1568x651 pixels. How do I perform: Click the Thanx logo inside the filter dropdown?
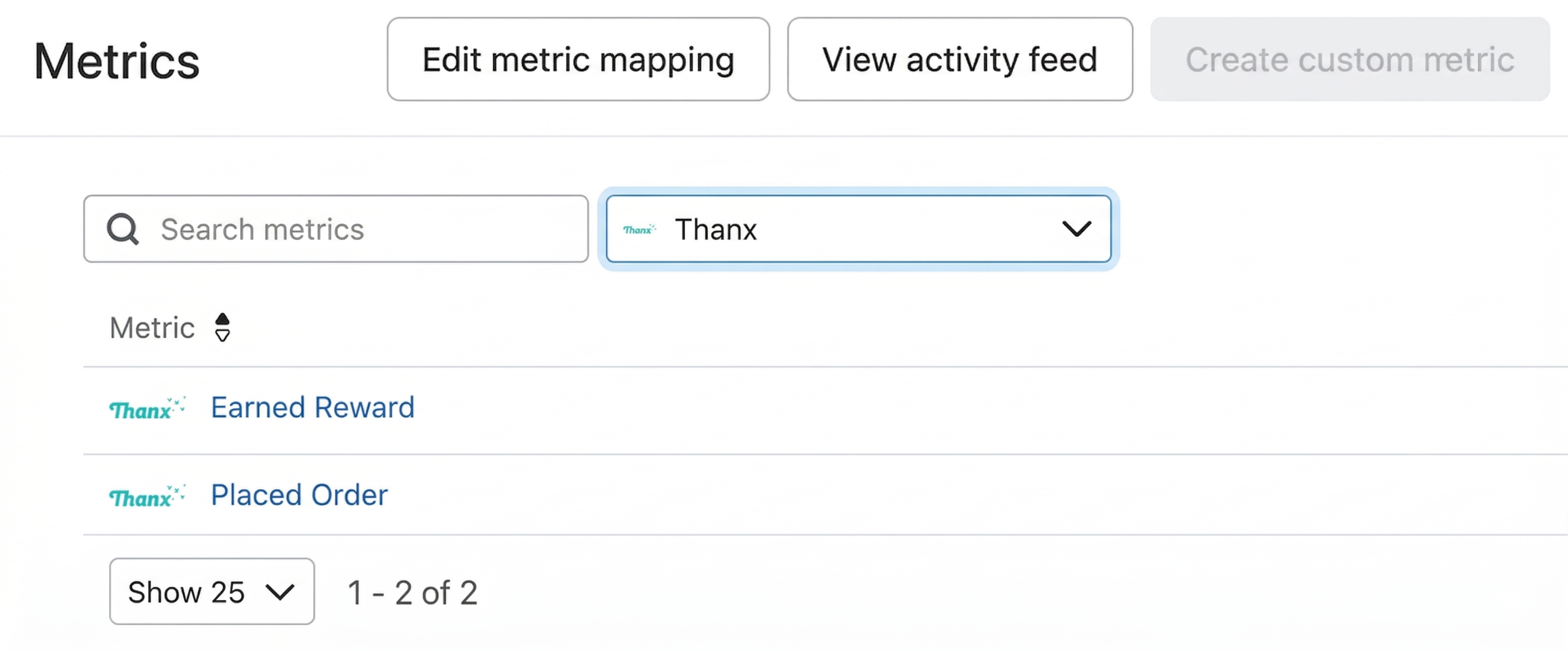pos(639,230)
